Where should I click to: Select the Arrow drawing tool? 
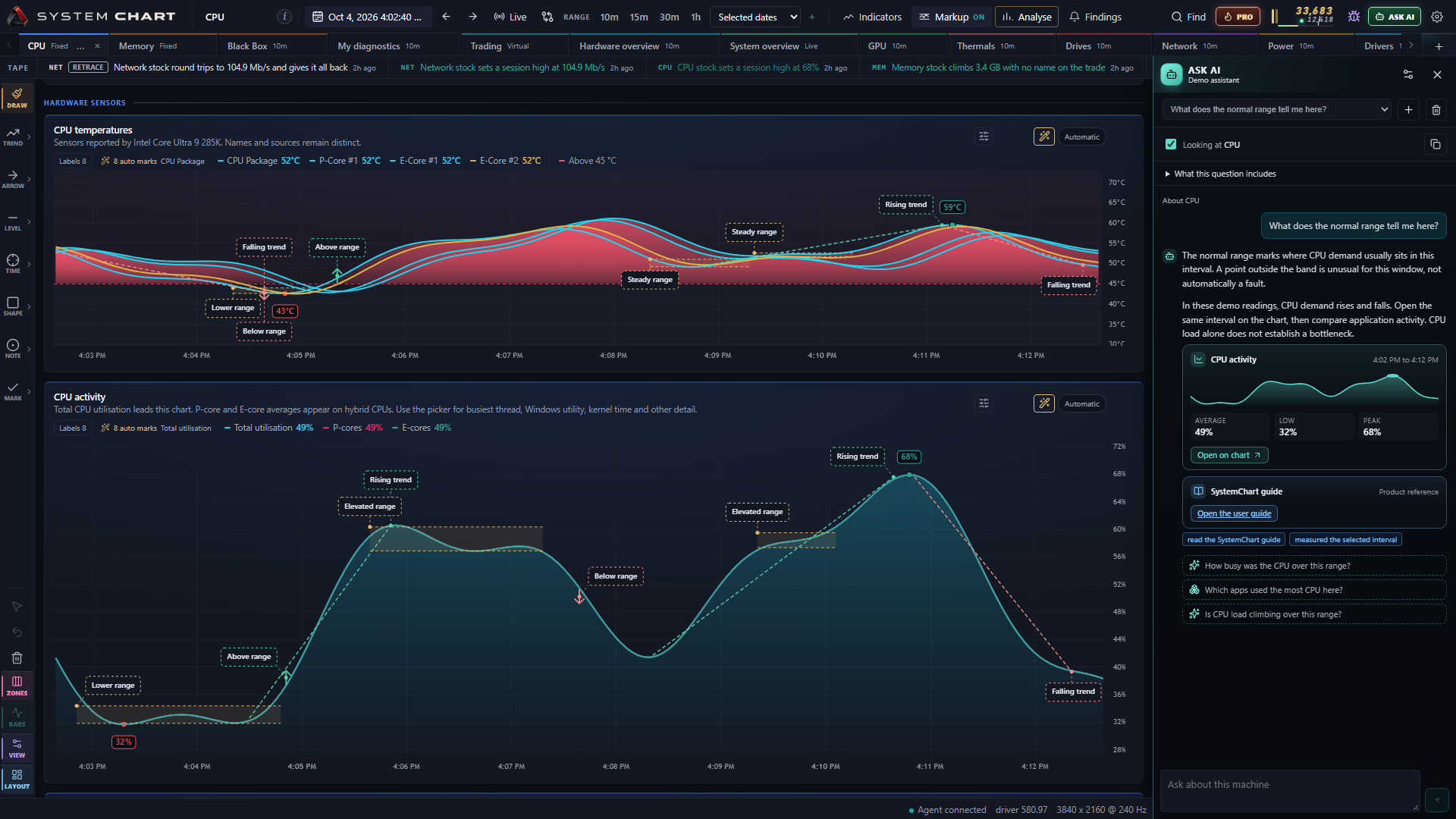(x=13, y=179)
